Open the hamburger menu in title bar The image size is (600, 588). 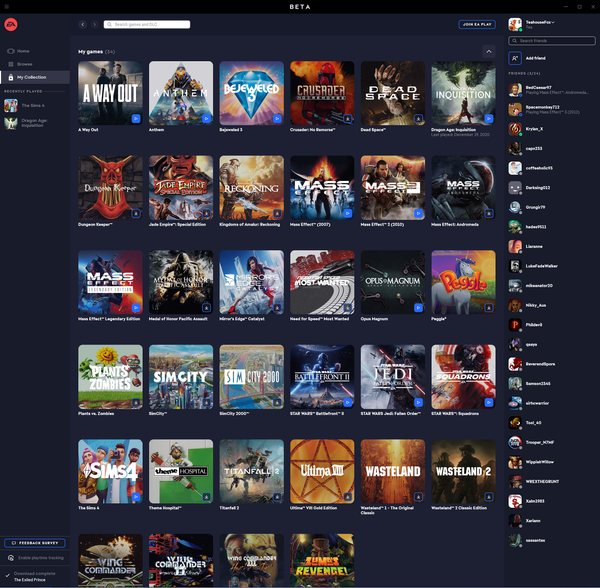(7, 7)
